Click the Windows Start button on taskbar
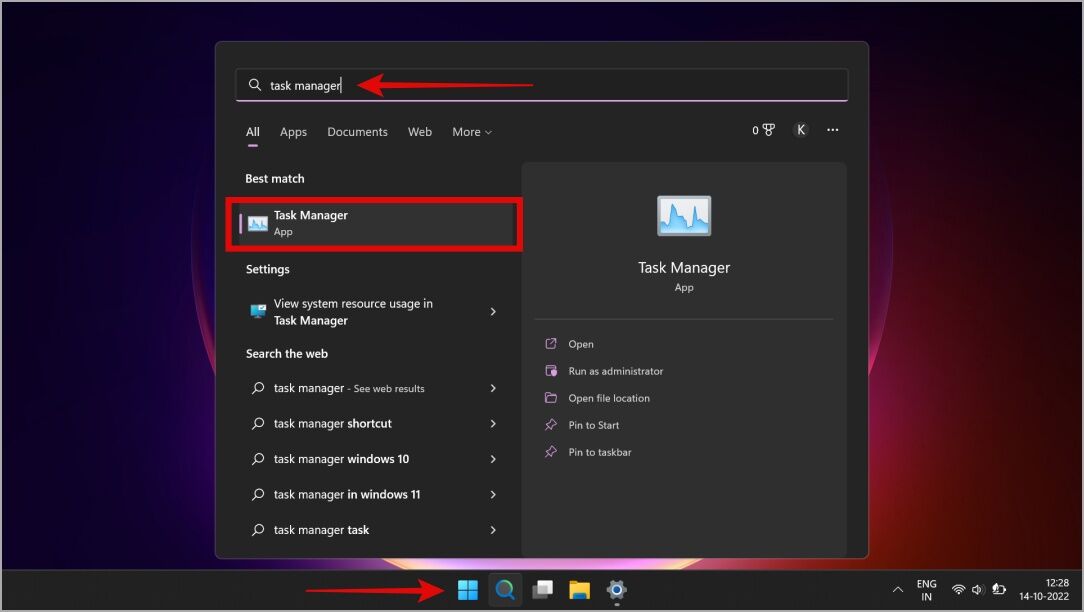 [468, 590]
